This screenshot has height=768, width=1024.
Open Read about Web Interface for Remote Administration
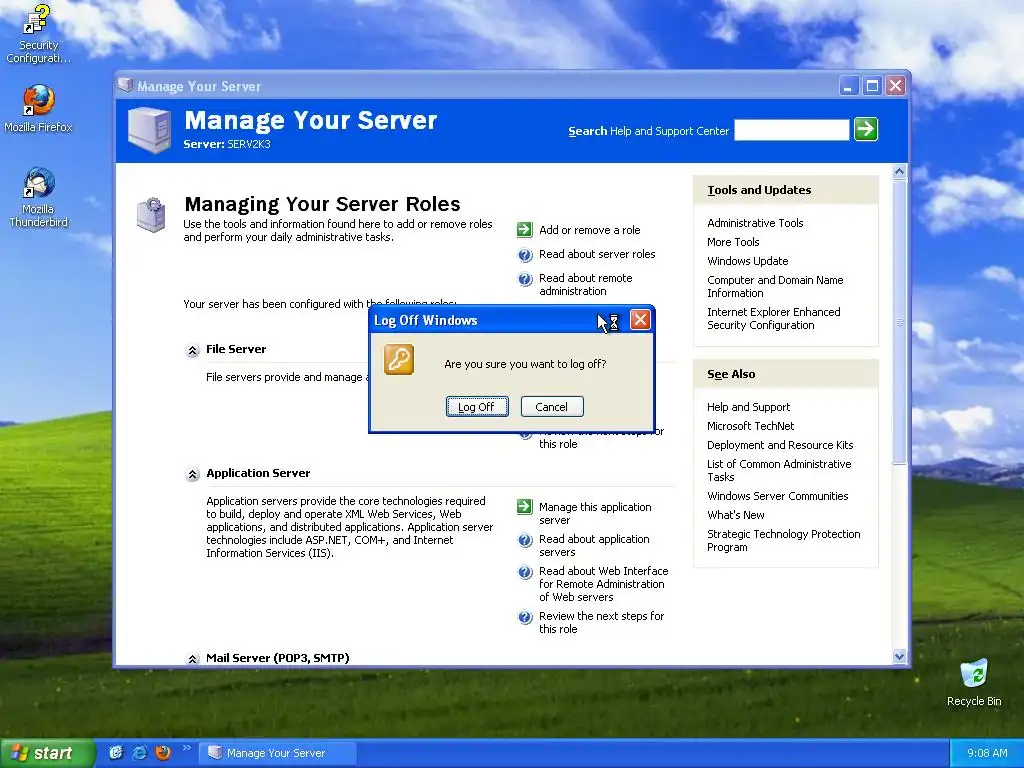(603, 584)
